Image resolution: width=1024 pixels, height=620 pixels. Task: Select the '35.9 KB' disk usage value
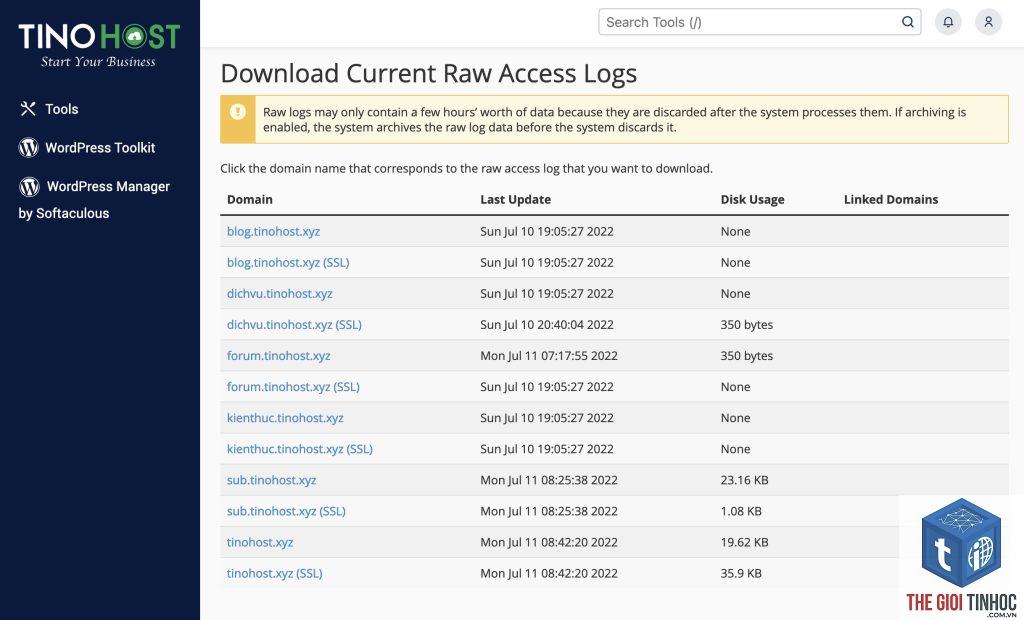(741, 574)
